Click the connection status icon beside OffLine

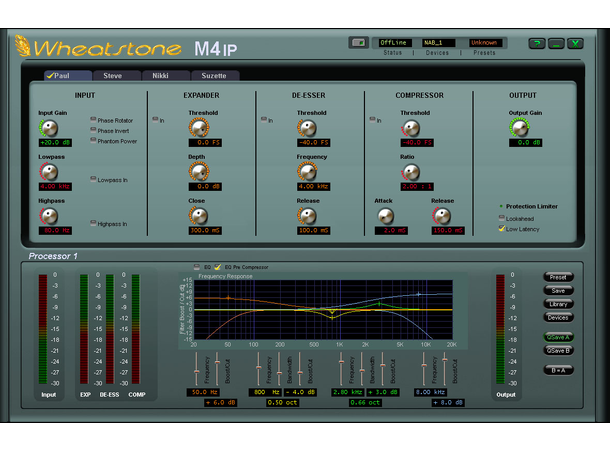358,42
